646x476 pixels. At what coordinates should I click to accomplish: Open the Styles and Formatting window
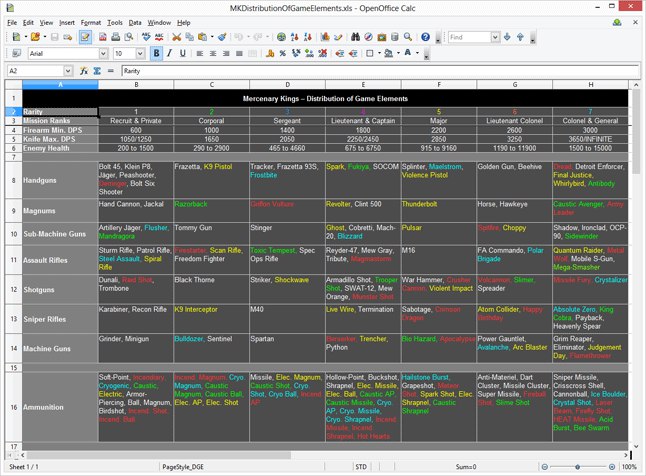click(16, 53)
